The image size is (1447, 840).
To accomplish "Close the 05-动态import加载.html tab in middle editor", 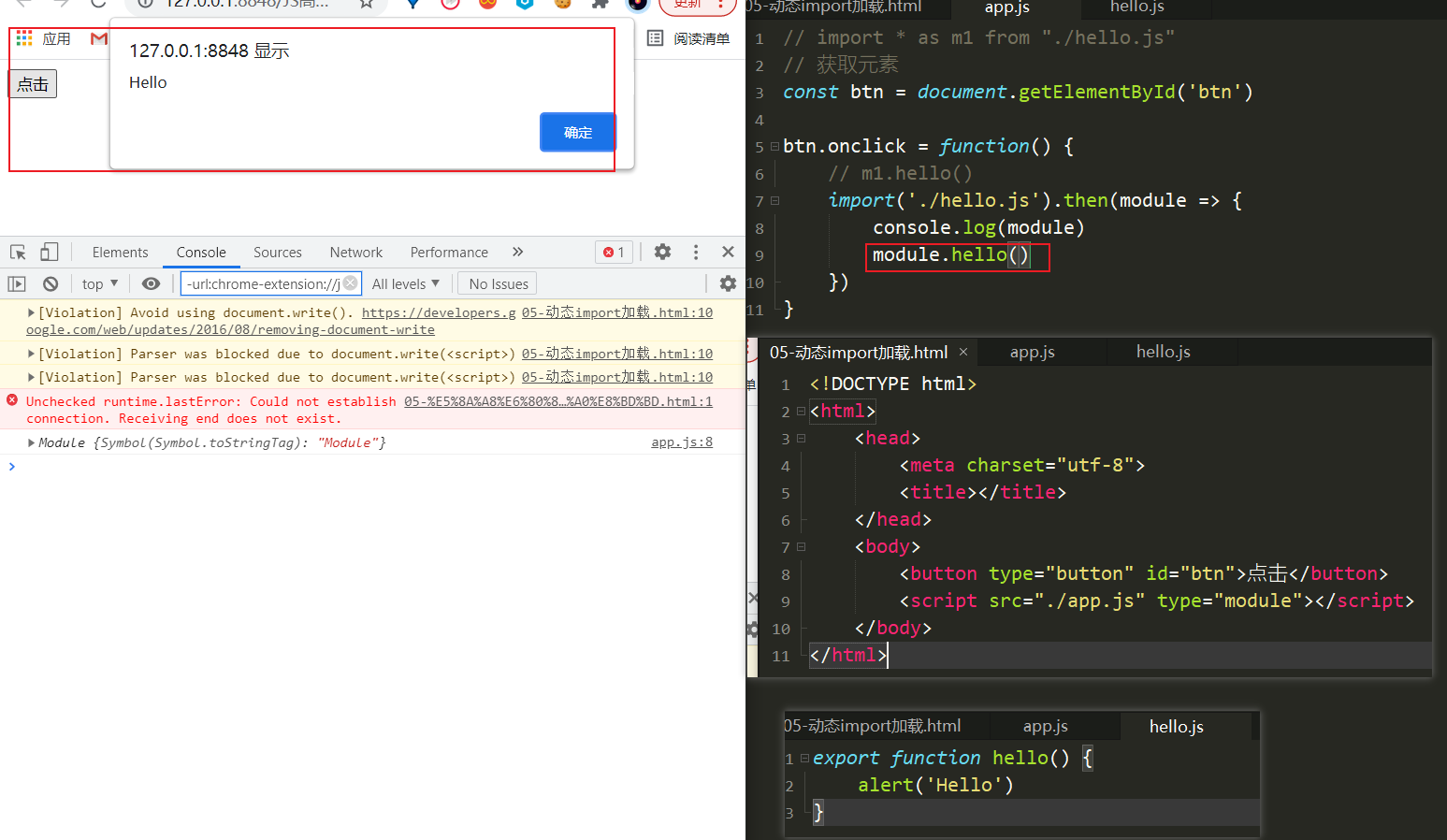I will (963, 352).
